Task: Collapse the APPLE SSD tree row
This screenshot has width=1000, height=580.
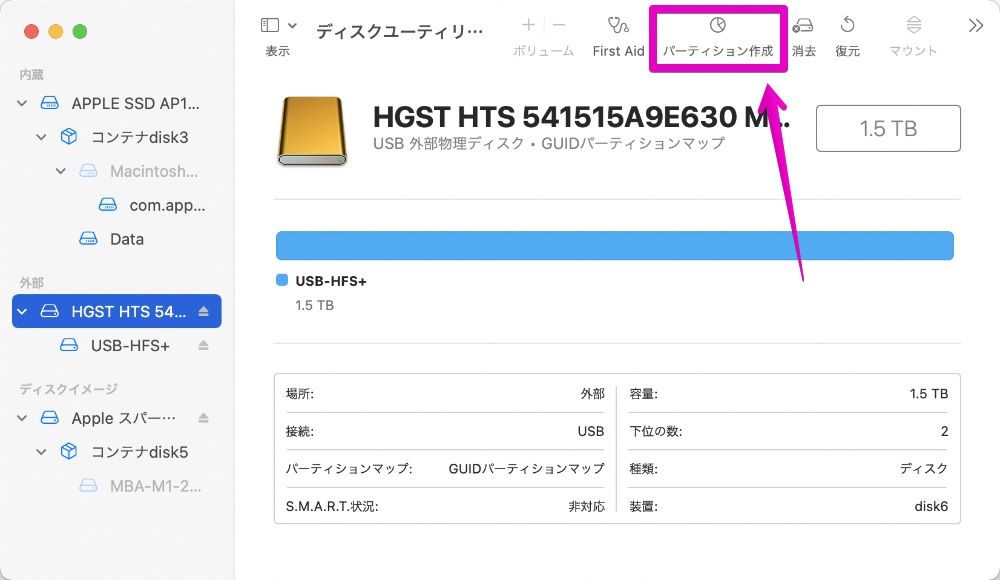Action: point(22,103)
